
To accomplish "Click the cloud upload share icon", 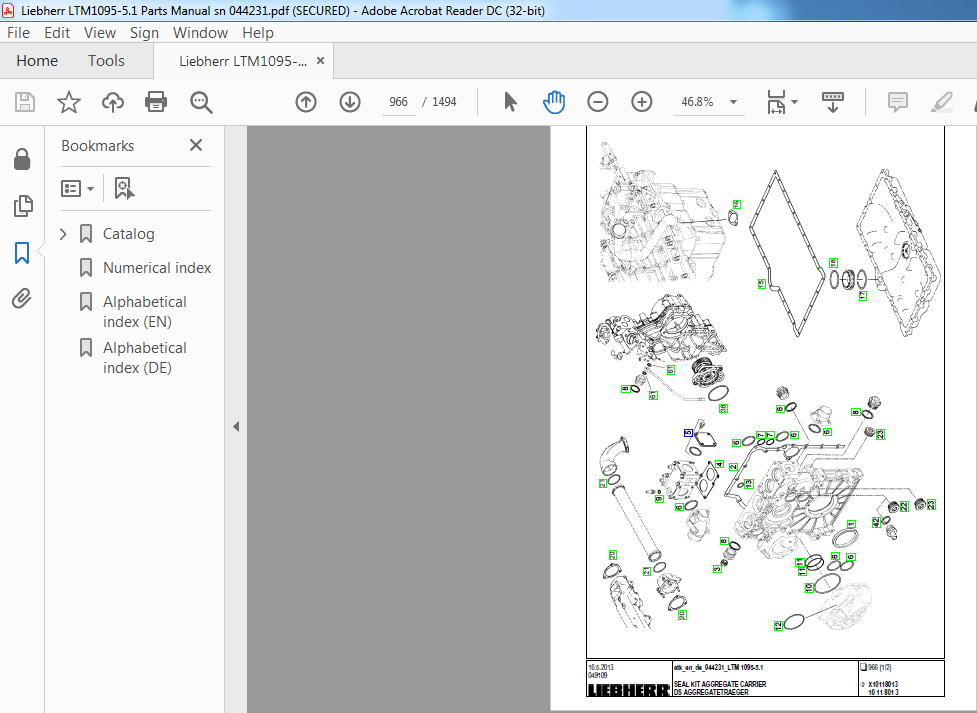I will tap(113, 102).
